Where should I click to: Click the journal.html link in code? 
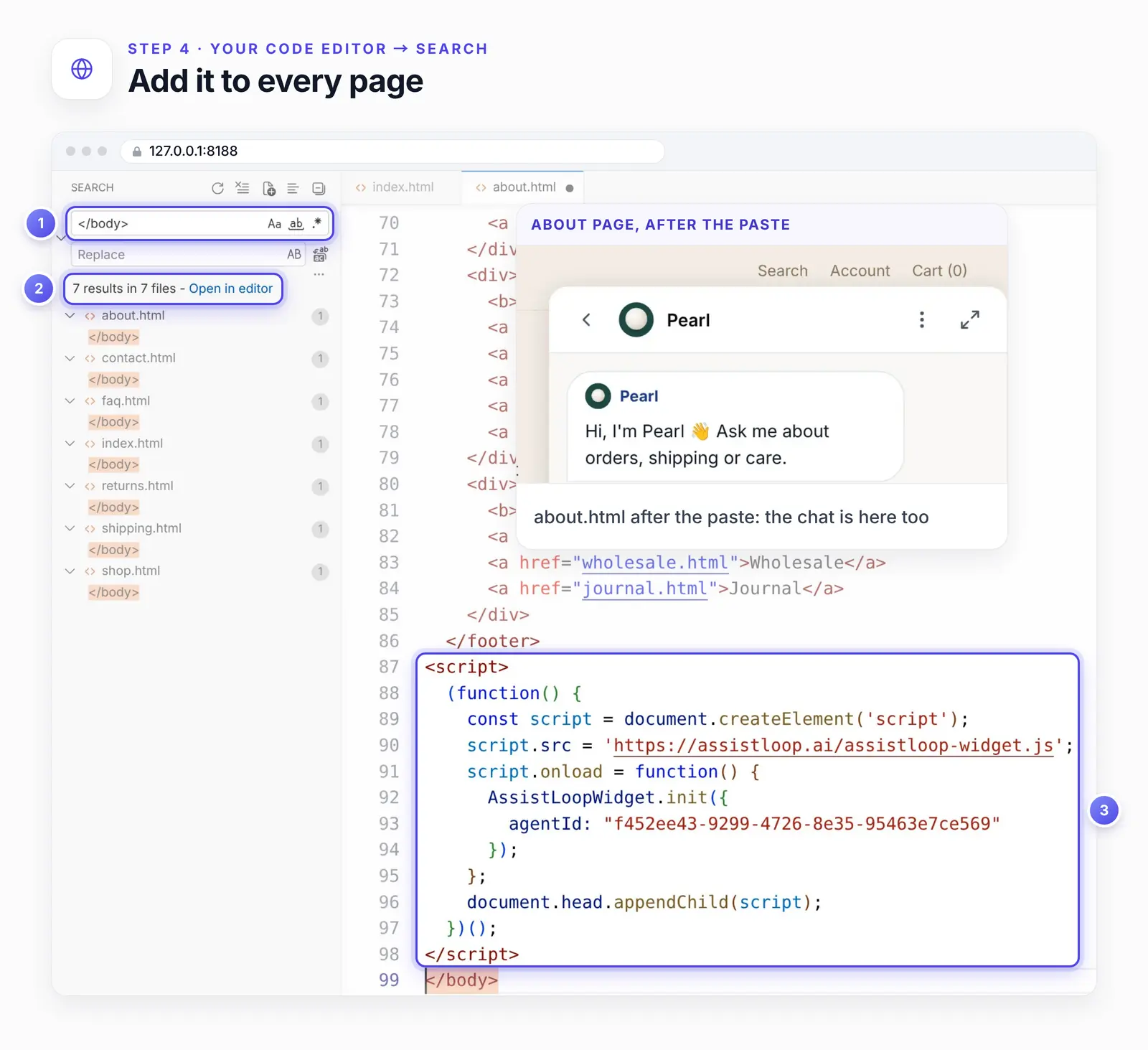point(644,589)
